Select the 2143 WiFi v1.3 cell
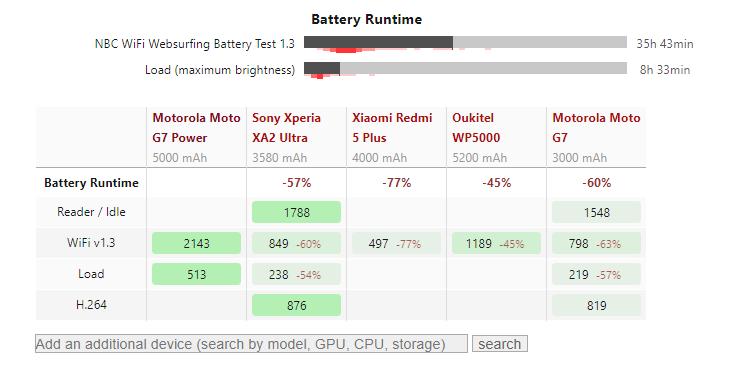Screen dimensions: 752x379 196,243
